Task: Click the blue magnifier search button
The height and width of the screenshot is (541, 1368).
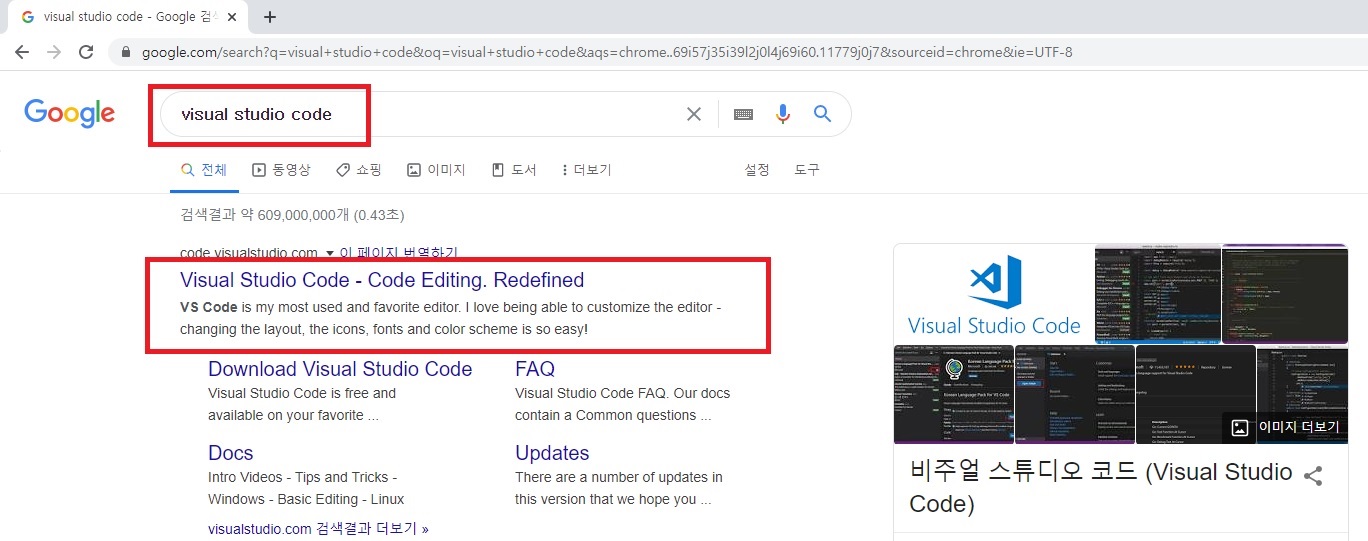Action: (x=822, y=114)
